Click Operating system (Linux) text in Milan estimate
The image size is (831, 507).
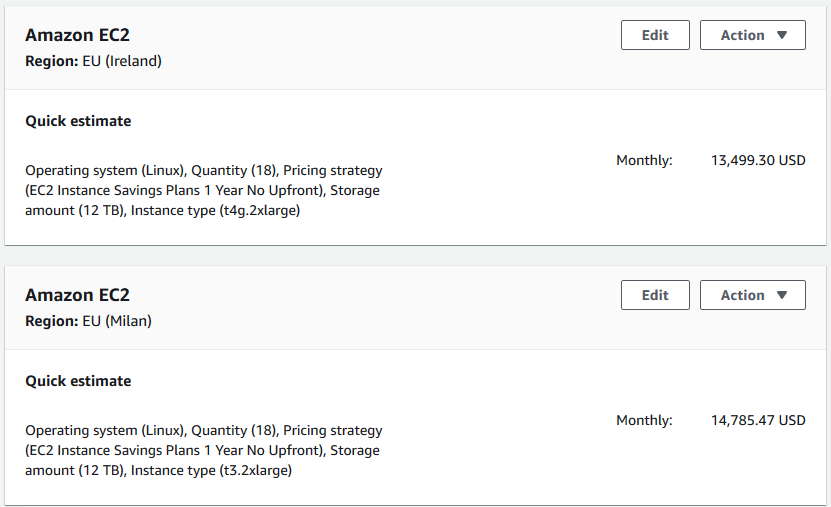coord(105,430)
